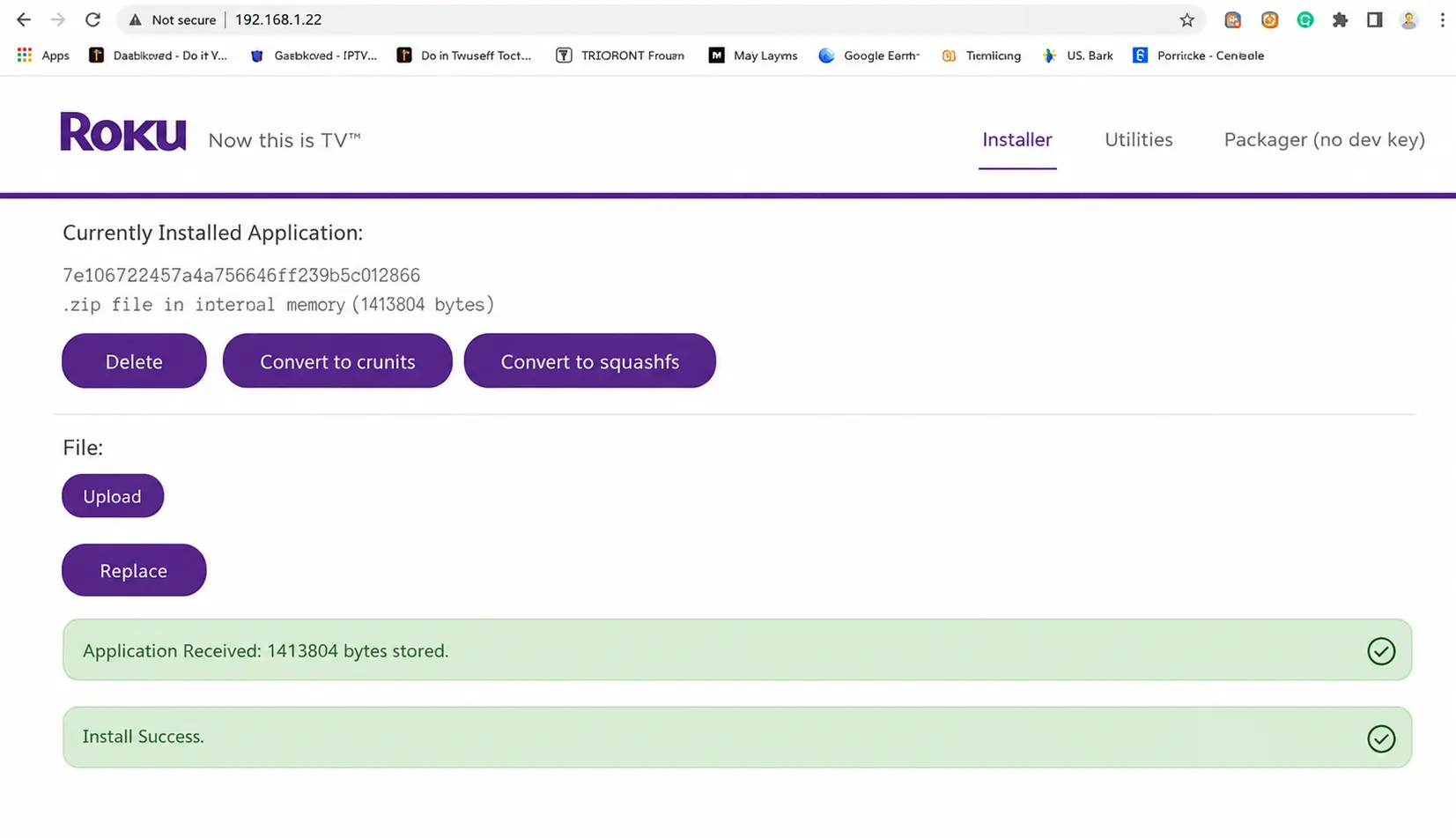Open the Extensions puzzle piece menu
The image size is (1456, 838).
point(1340,19)
